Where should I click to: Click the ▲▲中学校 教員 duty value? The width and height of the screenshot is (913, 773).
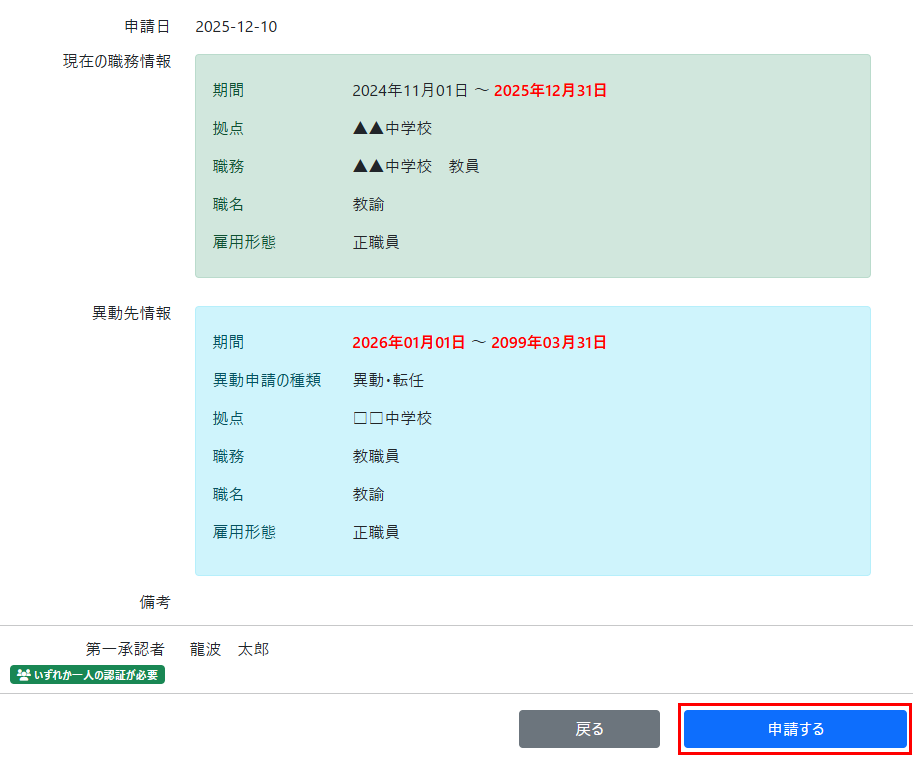tap(416, 166)
